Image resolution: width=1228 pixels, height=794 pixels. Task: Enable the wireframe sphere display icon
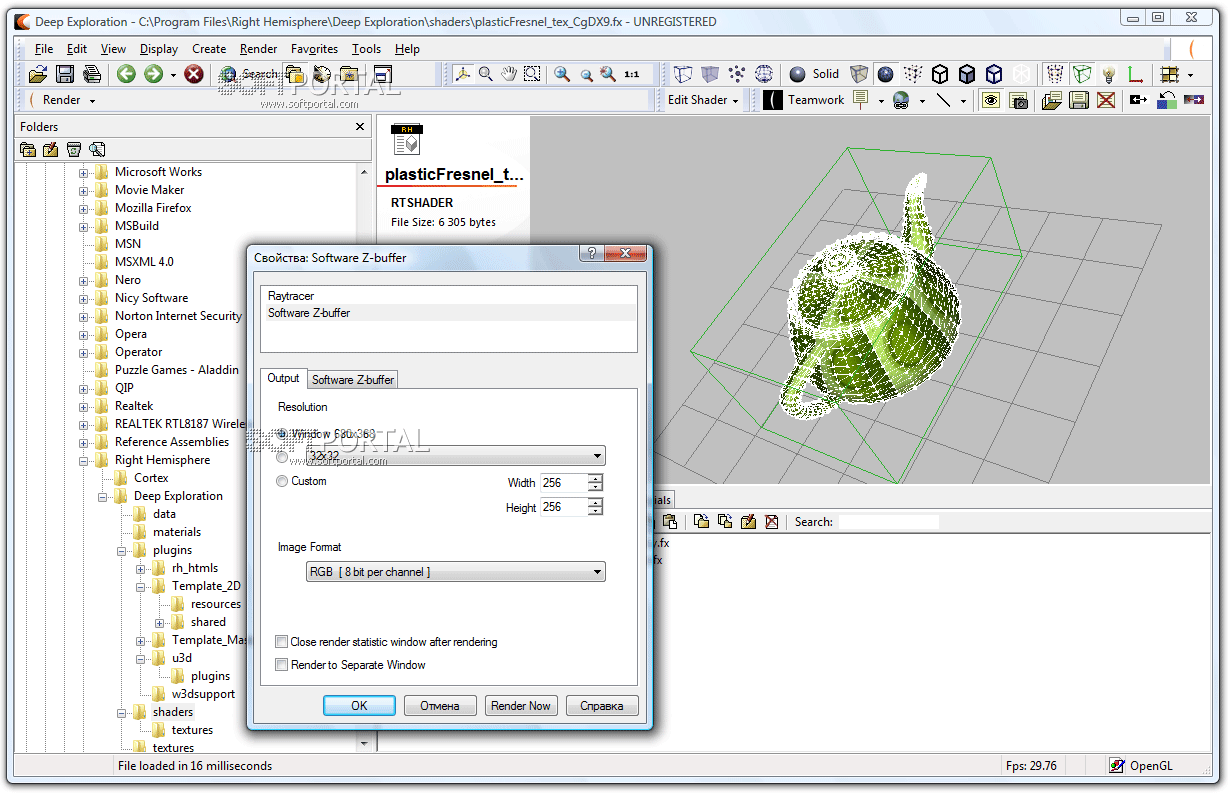(764, 74)
